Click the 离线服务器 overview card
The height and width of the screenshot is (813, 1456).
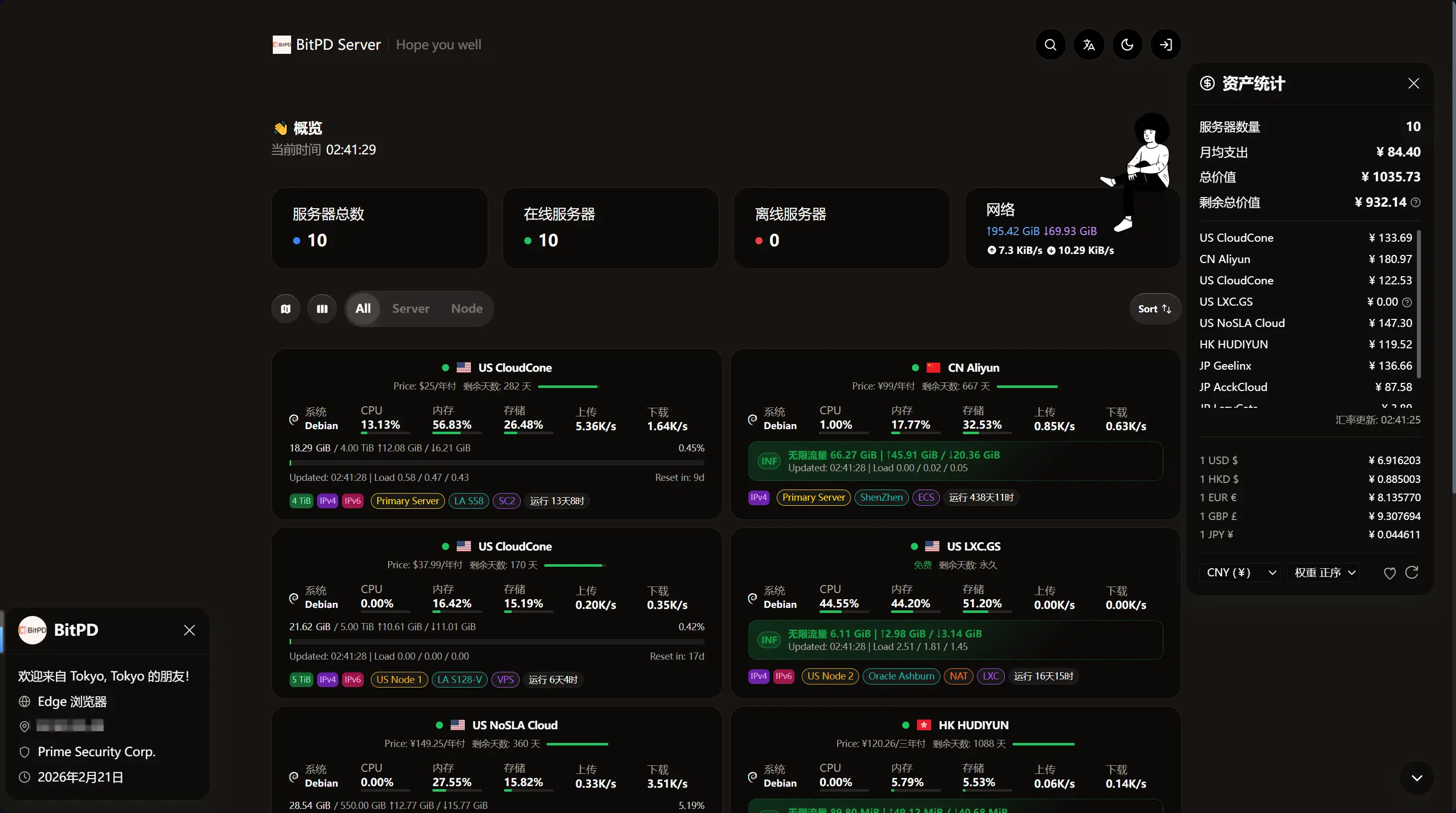842,228
